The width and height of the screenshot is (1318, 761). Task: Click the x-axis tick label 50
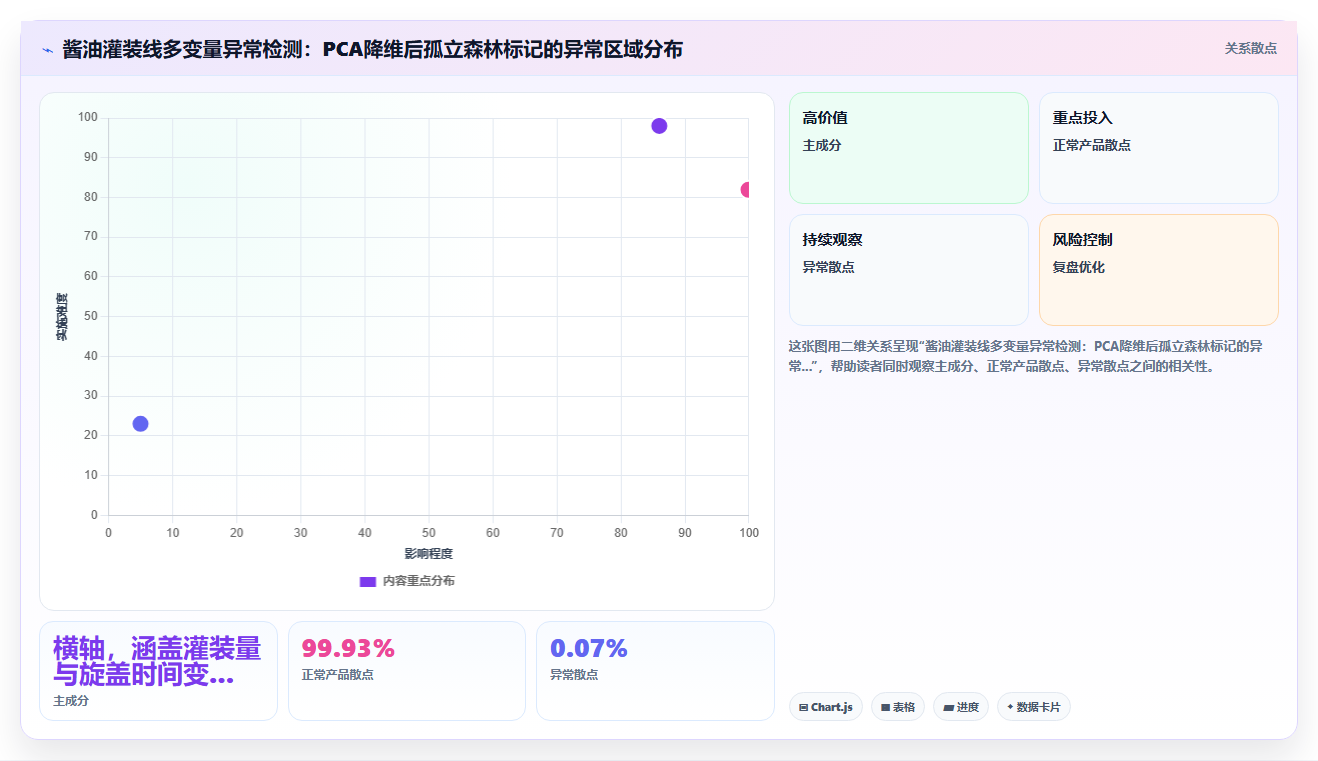429,533
